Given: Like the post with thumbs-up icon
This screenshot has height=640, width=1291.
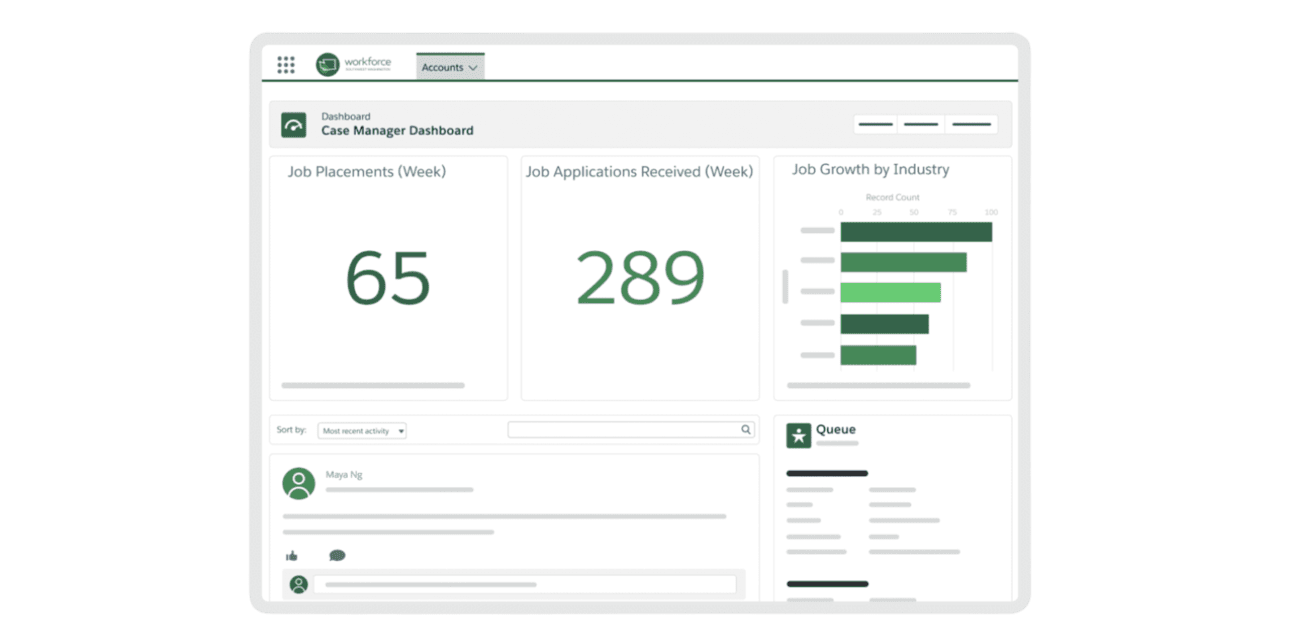Looking at the screenshot, I should 292,556.
